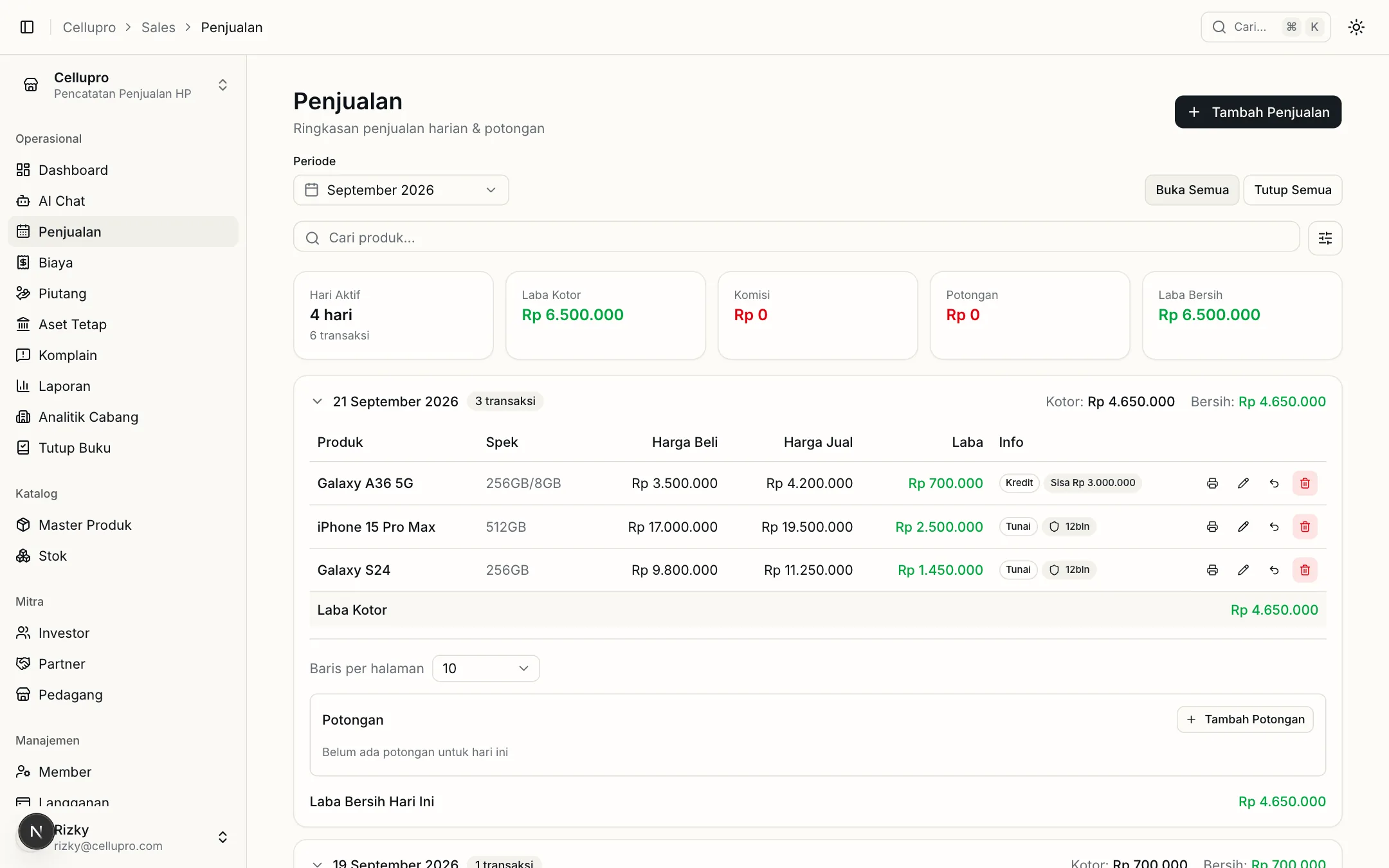Add a deduction with Tambah Potongan

(1245, 719)
